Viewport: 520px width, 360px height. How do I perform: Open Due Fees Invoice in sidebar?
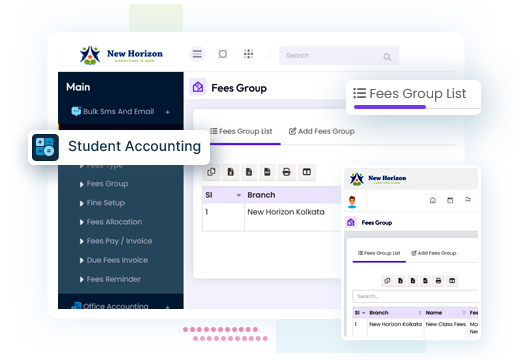coord(117,260)
